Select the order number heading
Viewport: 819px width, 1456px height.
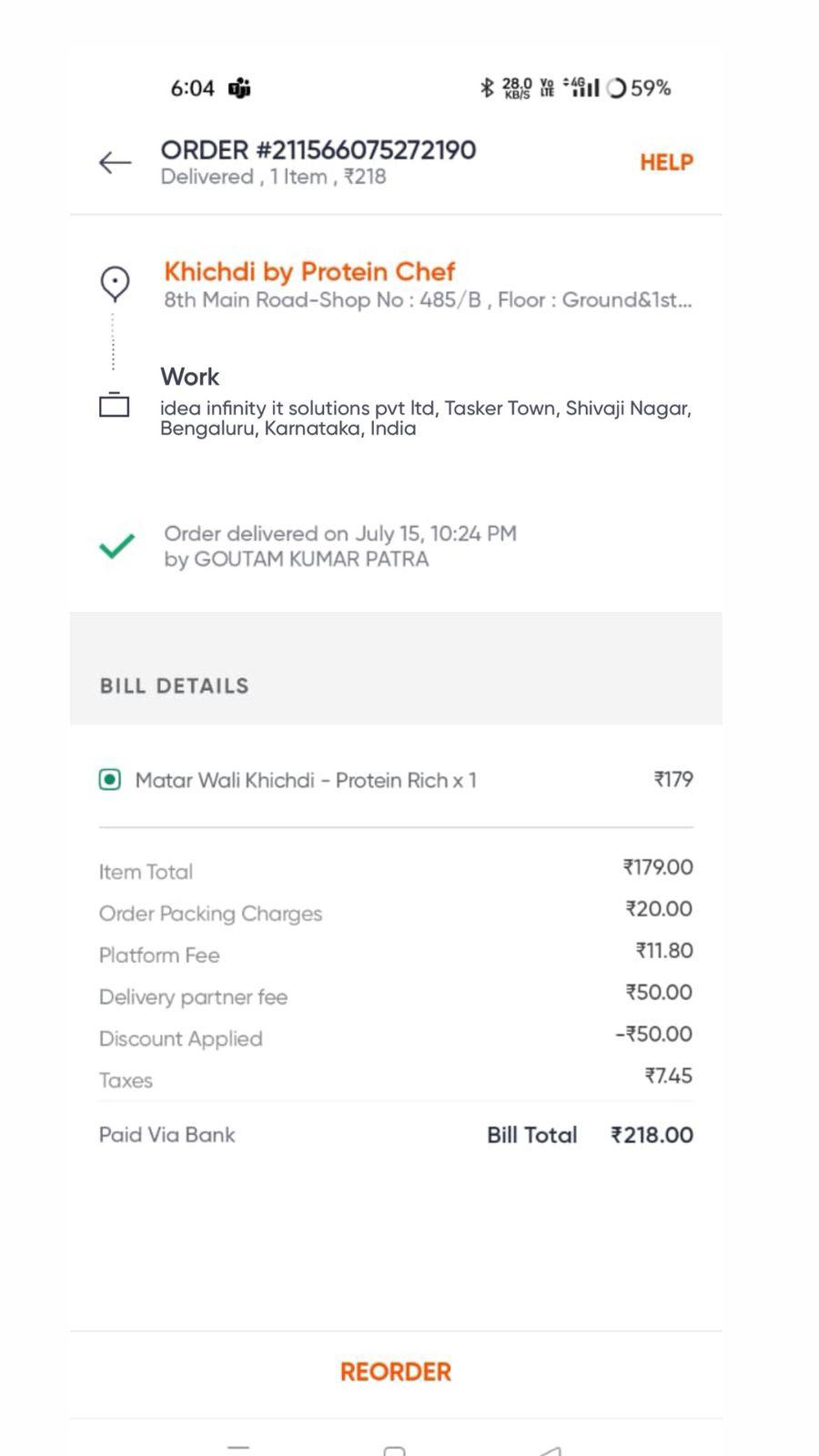tap(318, 150)
